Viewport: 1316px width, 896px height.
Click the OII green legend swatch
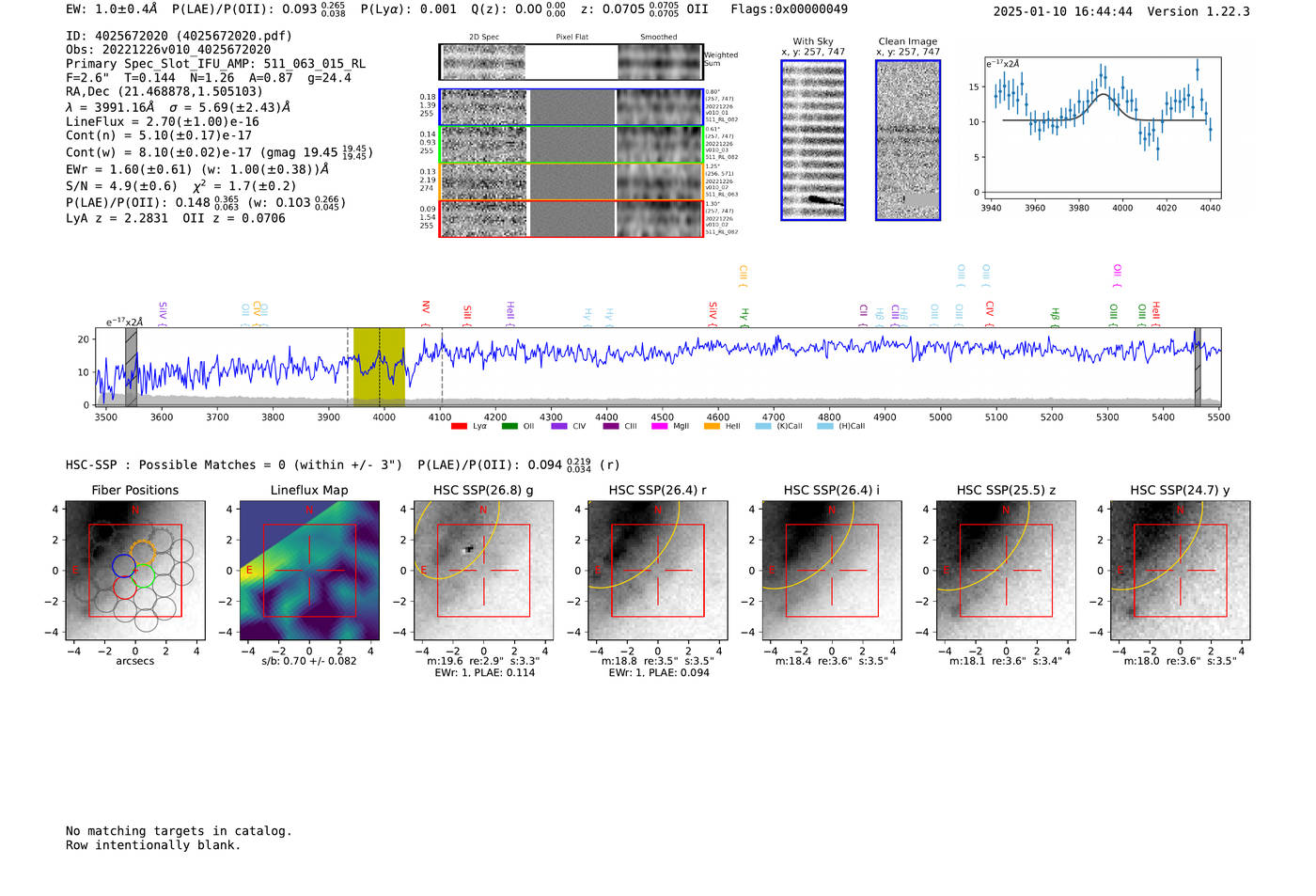(509, 427)
